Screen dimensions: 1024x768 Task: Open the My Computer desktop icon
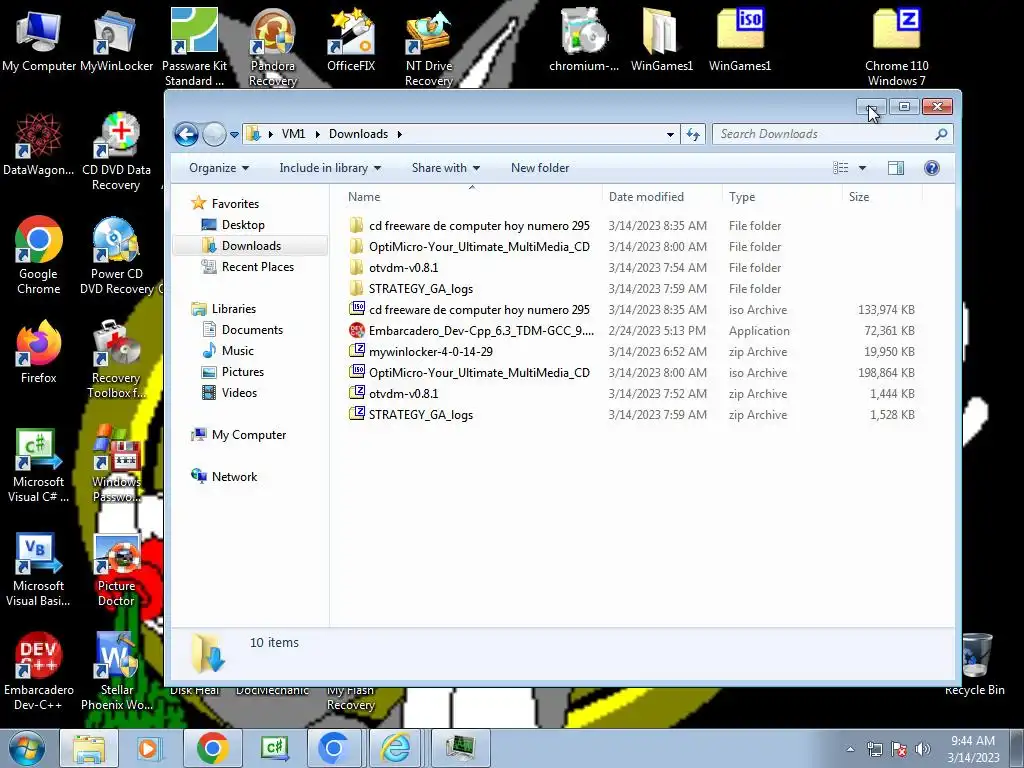[39, 40]
